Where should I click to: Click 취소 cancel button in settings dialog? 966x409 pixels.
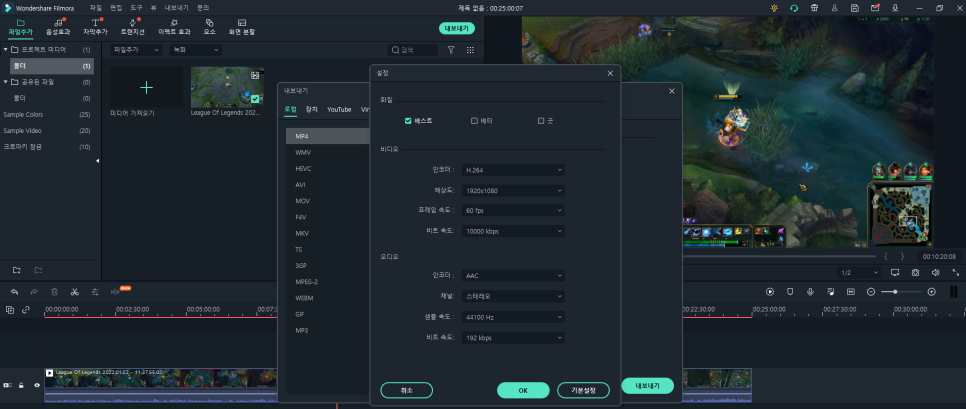(407, 390)
